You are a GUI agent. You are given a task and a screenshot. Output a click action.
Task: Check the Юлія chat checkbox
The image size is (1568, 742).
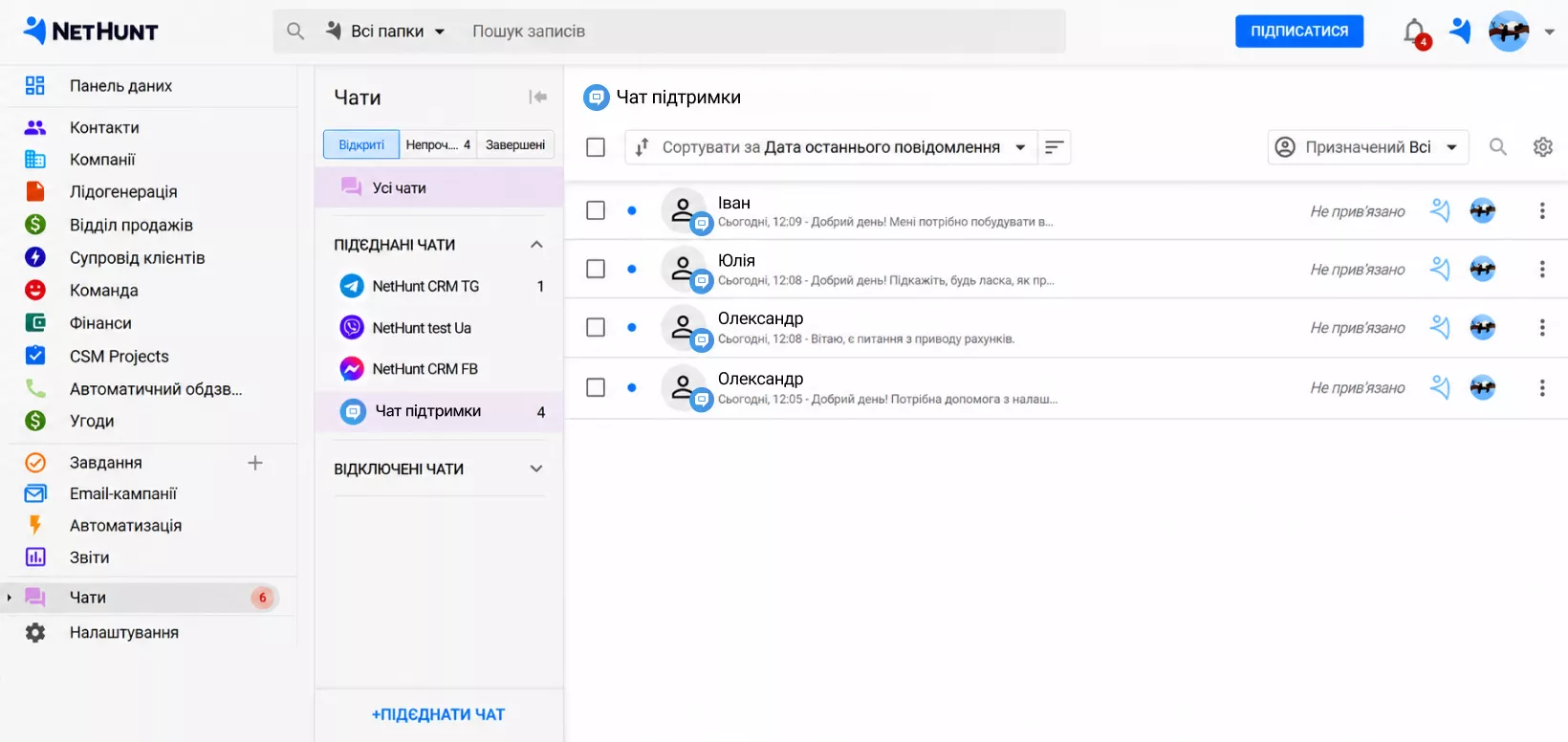point(596,269)
